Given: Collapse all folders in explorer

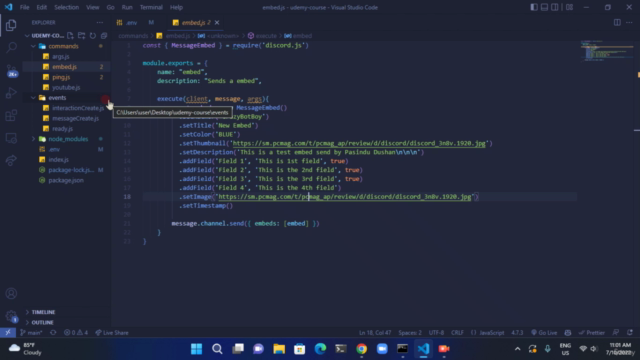Looking at the screenshot, I should 104,36.
